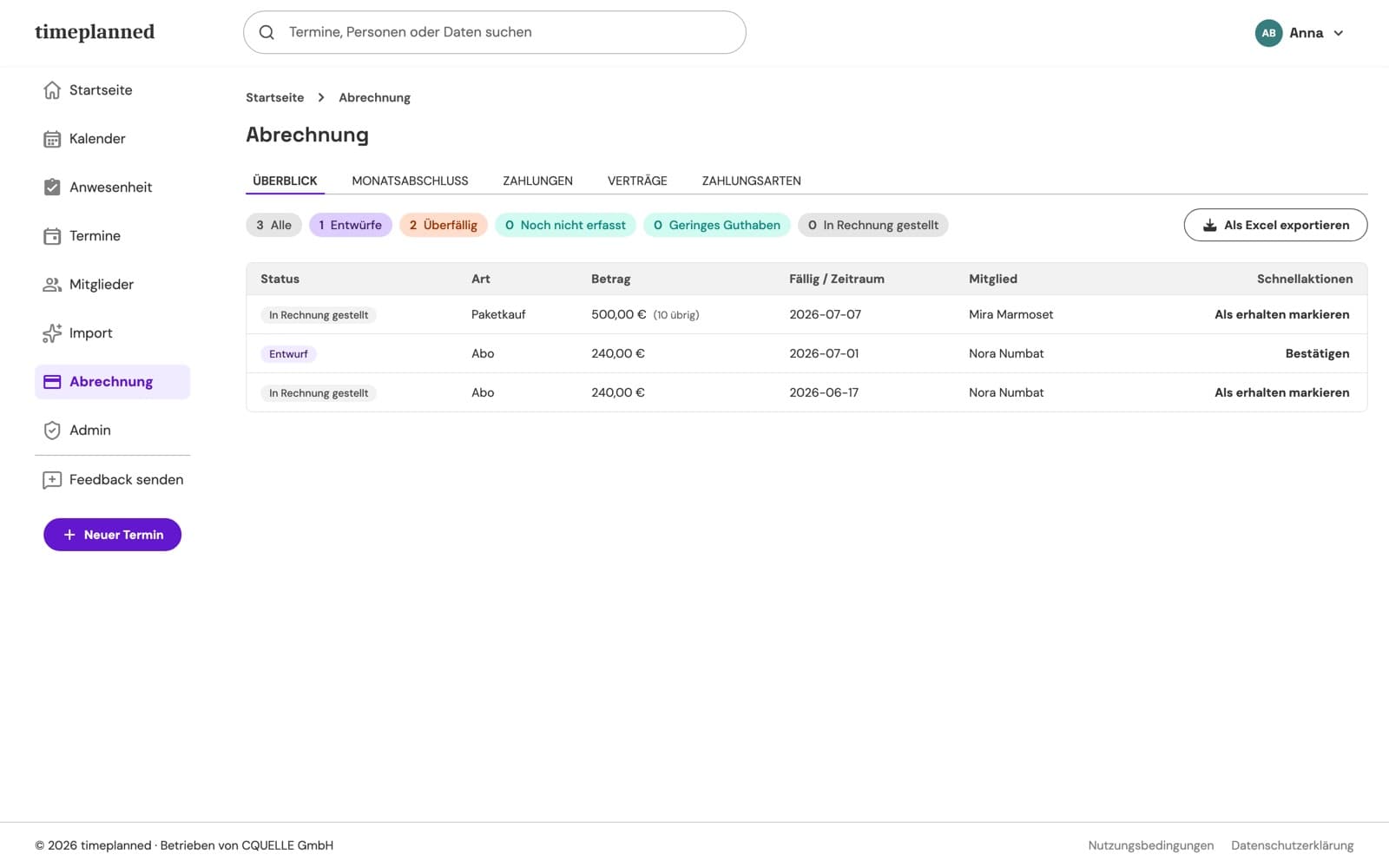
Task: Click Als Excel exportieren button
Action: (x=1275, y=226)
